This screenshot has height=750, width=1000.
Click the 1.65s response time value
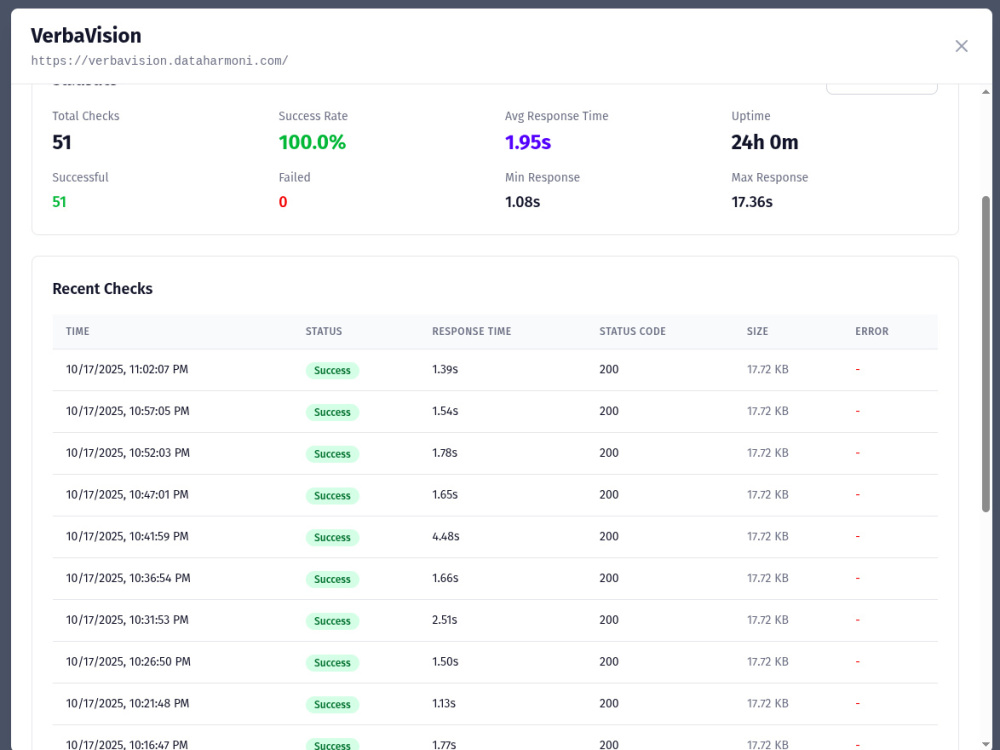(x=445, y=495)
